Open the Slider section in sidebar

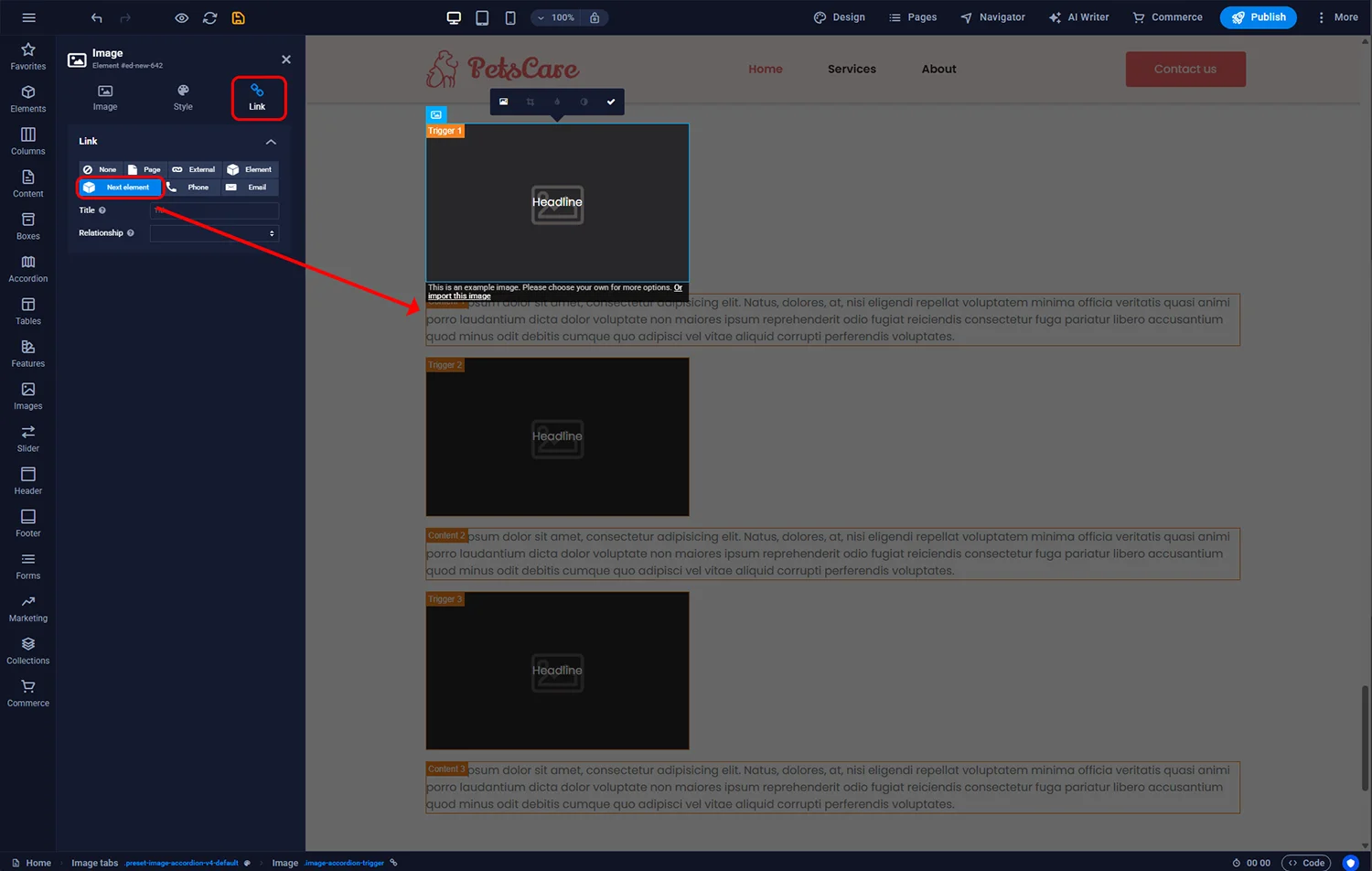point(28,438)
